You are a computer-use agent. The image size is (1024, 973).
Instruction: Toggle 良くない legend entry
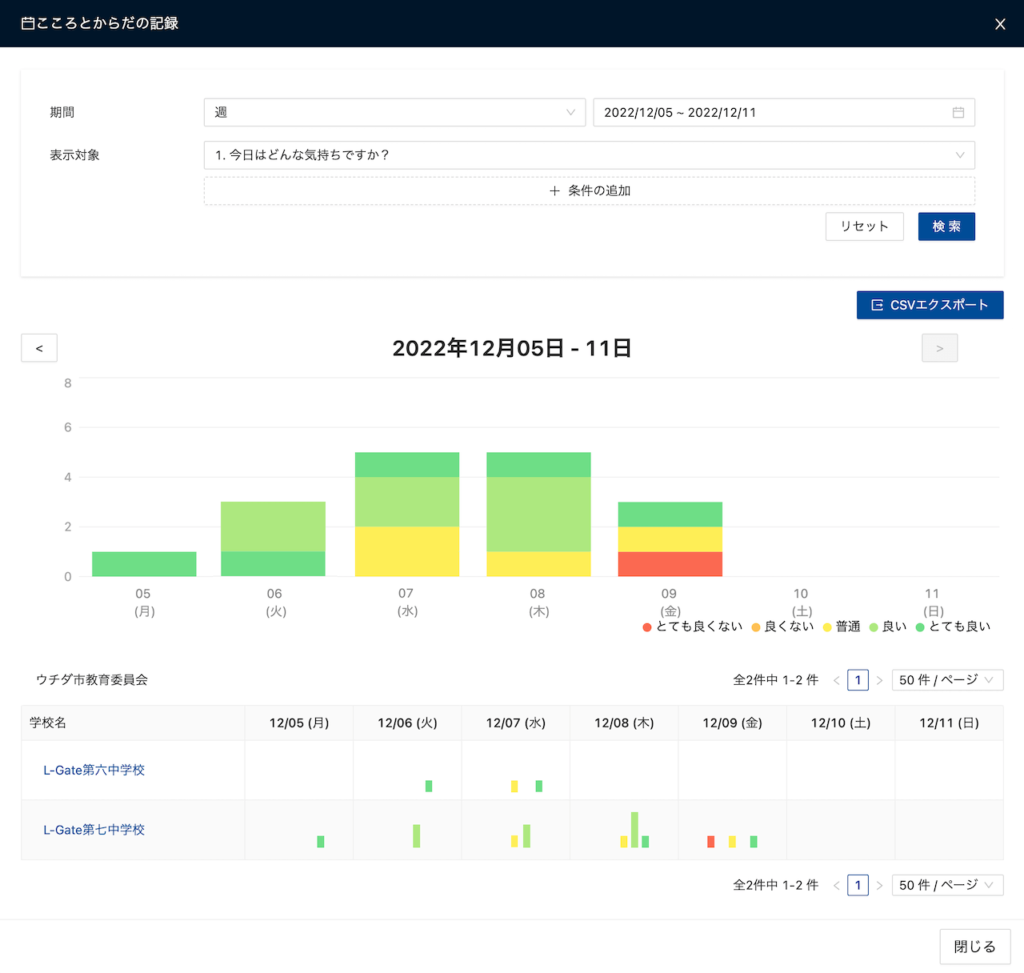783,627
